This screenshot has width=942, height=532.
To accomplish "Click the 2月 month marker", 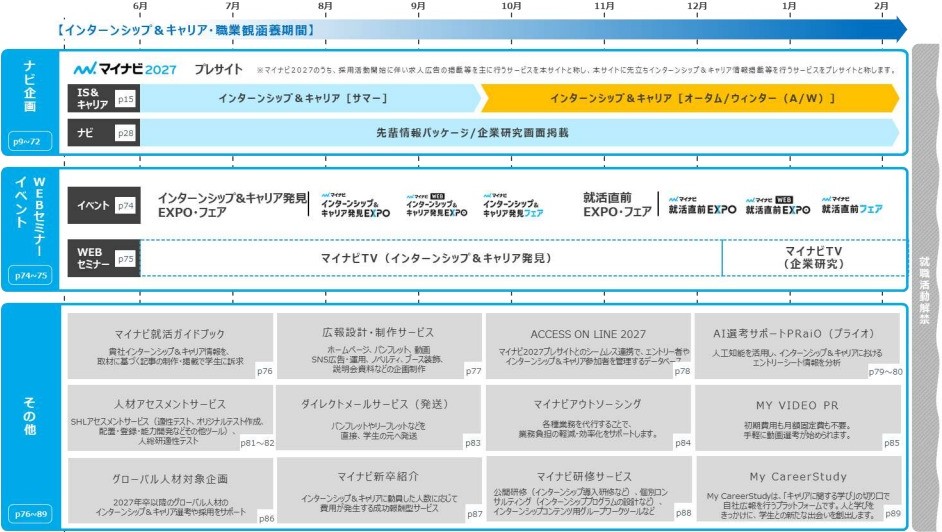I will [881, 6].
